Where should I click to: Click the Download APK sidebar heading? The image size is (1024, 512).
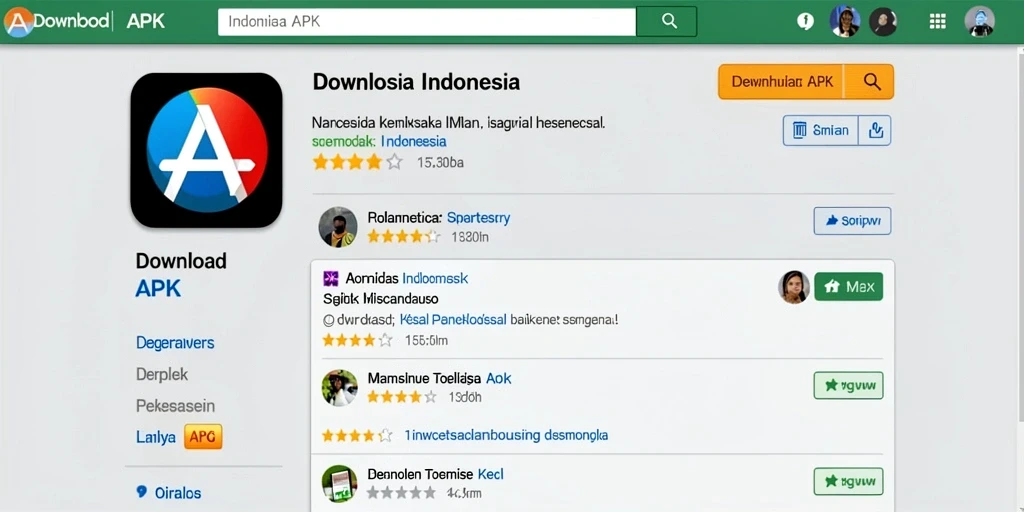tap(181, 274)
